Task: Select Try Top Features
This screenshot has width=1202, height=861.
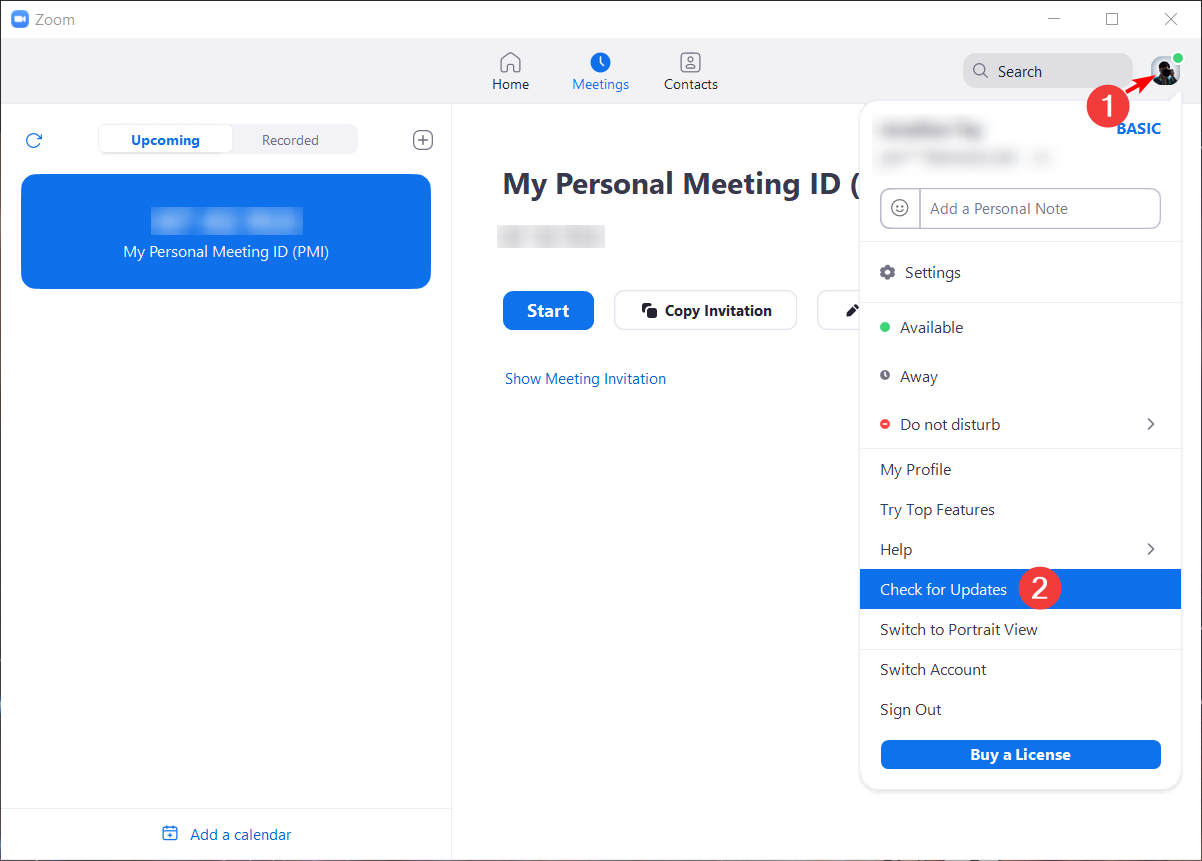Action: click(x=1020, y=509)
